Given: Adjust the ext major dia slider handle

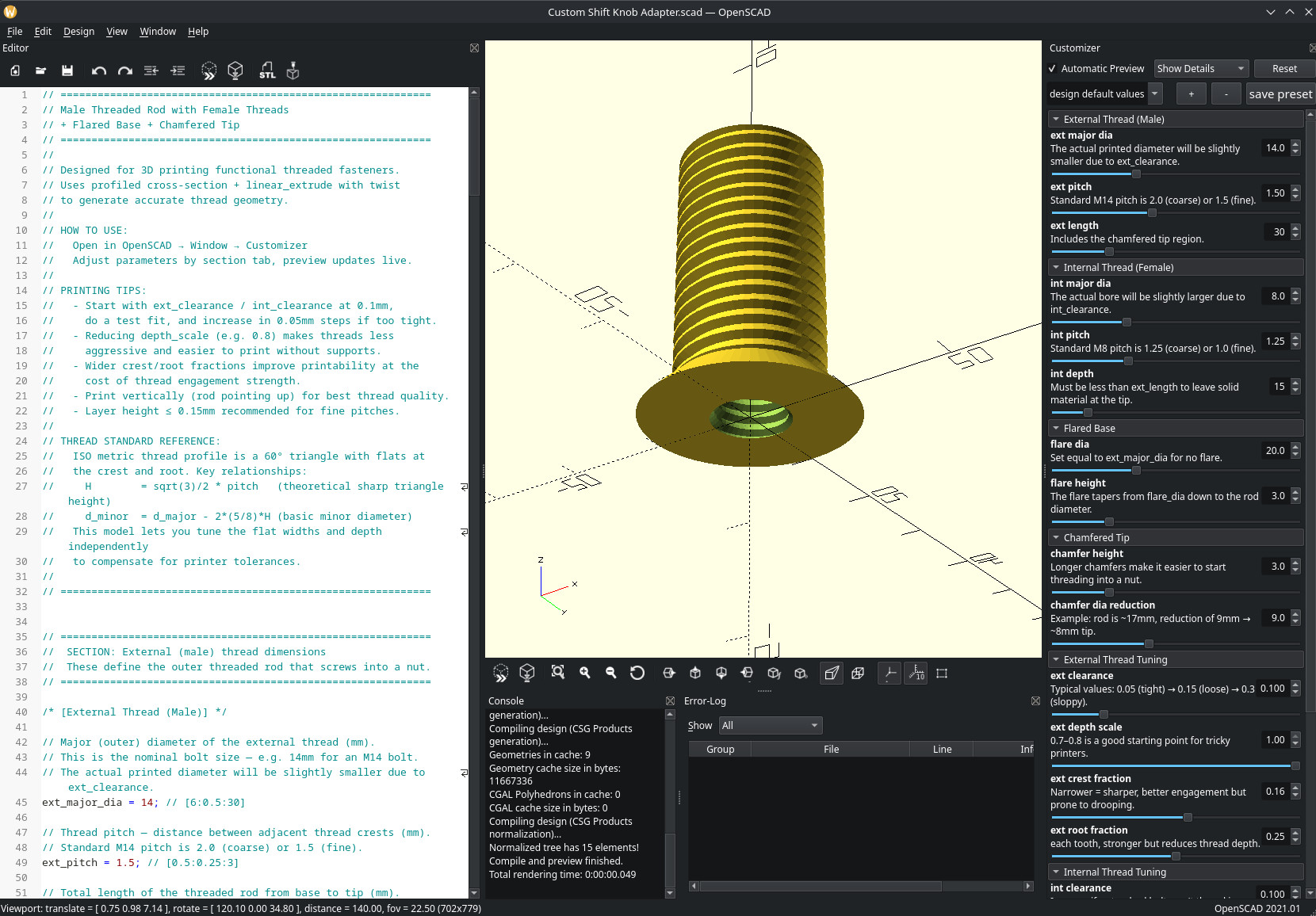Looking at the screenshot, I should tap(1136, 174).
